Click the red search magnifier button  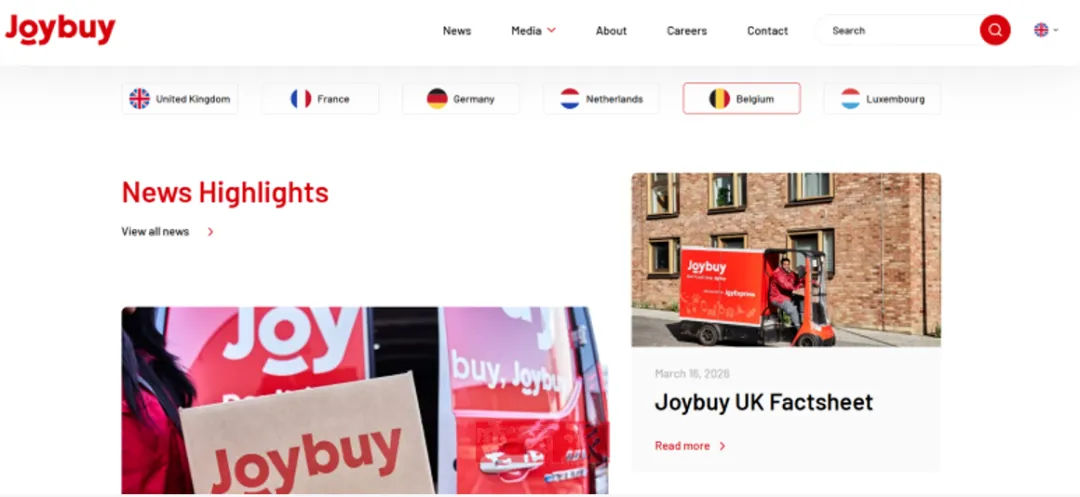pyautogui.click(x=995, y=30)
